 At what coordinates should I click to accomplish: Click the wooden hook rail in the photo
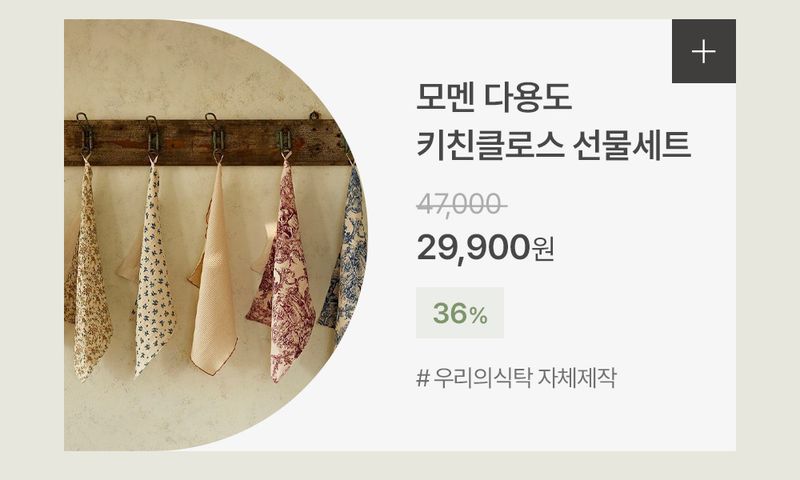tap(208, 142)
